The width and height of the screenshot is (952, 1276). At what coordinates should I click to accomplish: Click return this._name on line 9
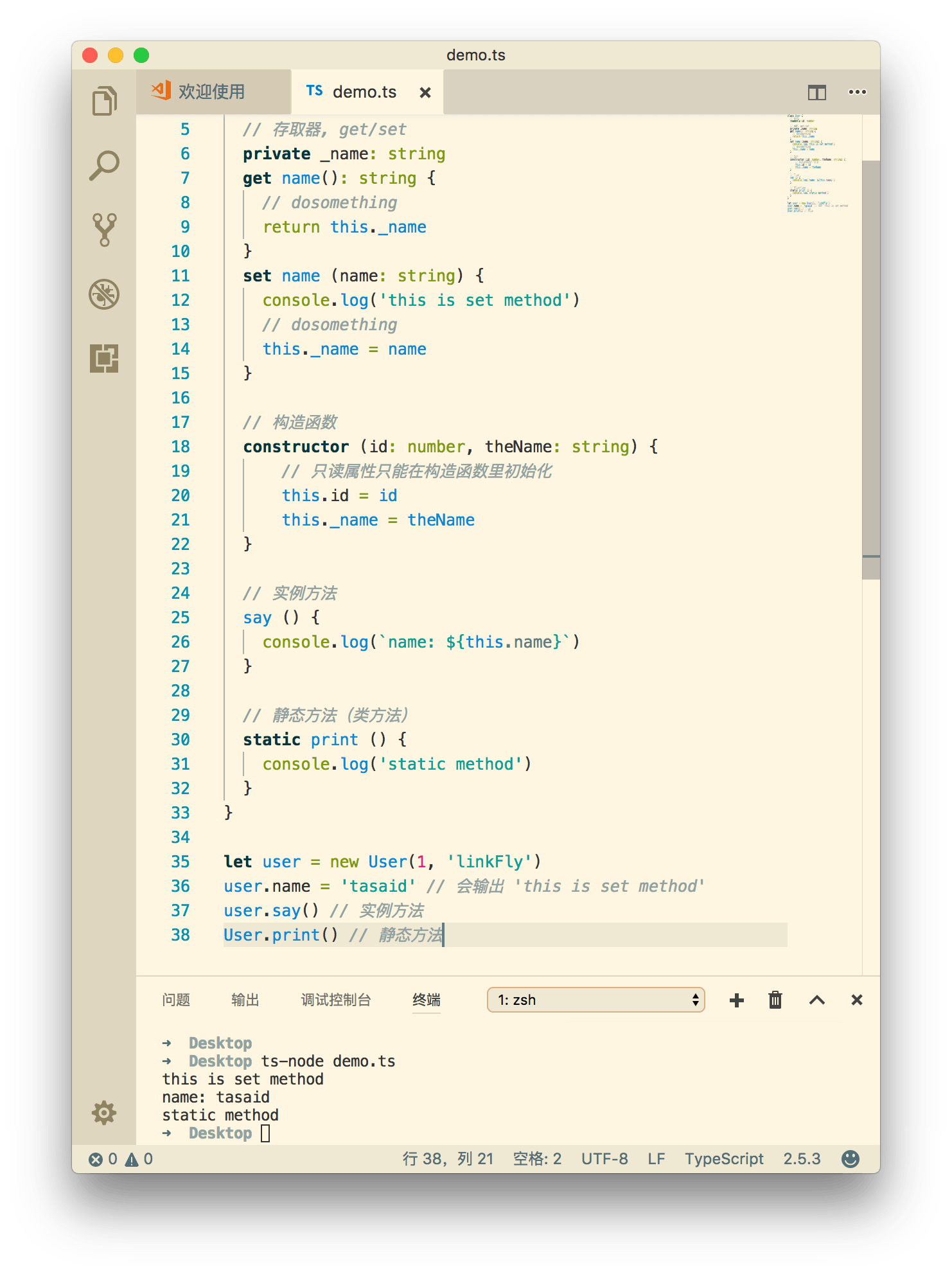(344, 227)
